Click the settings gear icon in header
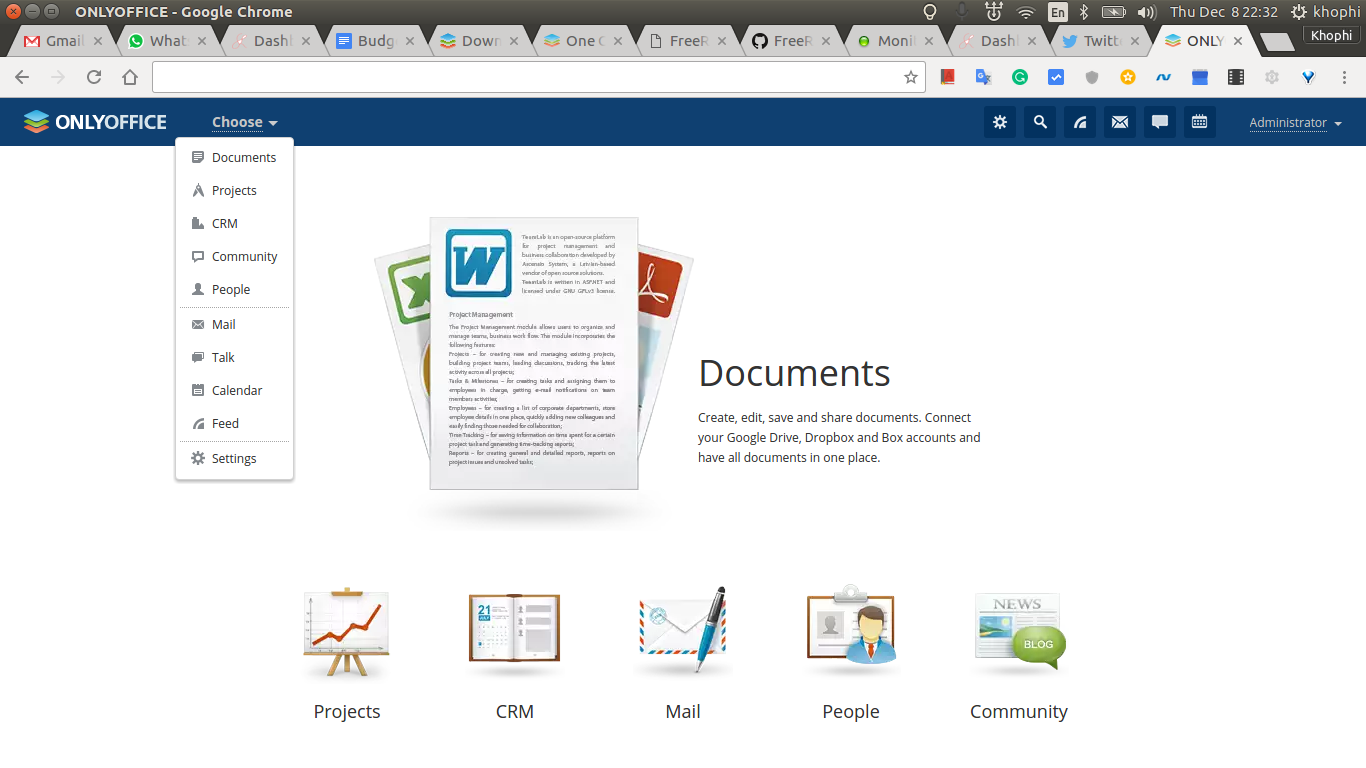The height and width of the screenshot is (768, 1366). pyautogui.click(x=999, y=122)
